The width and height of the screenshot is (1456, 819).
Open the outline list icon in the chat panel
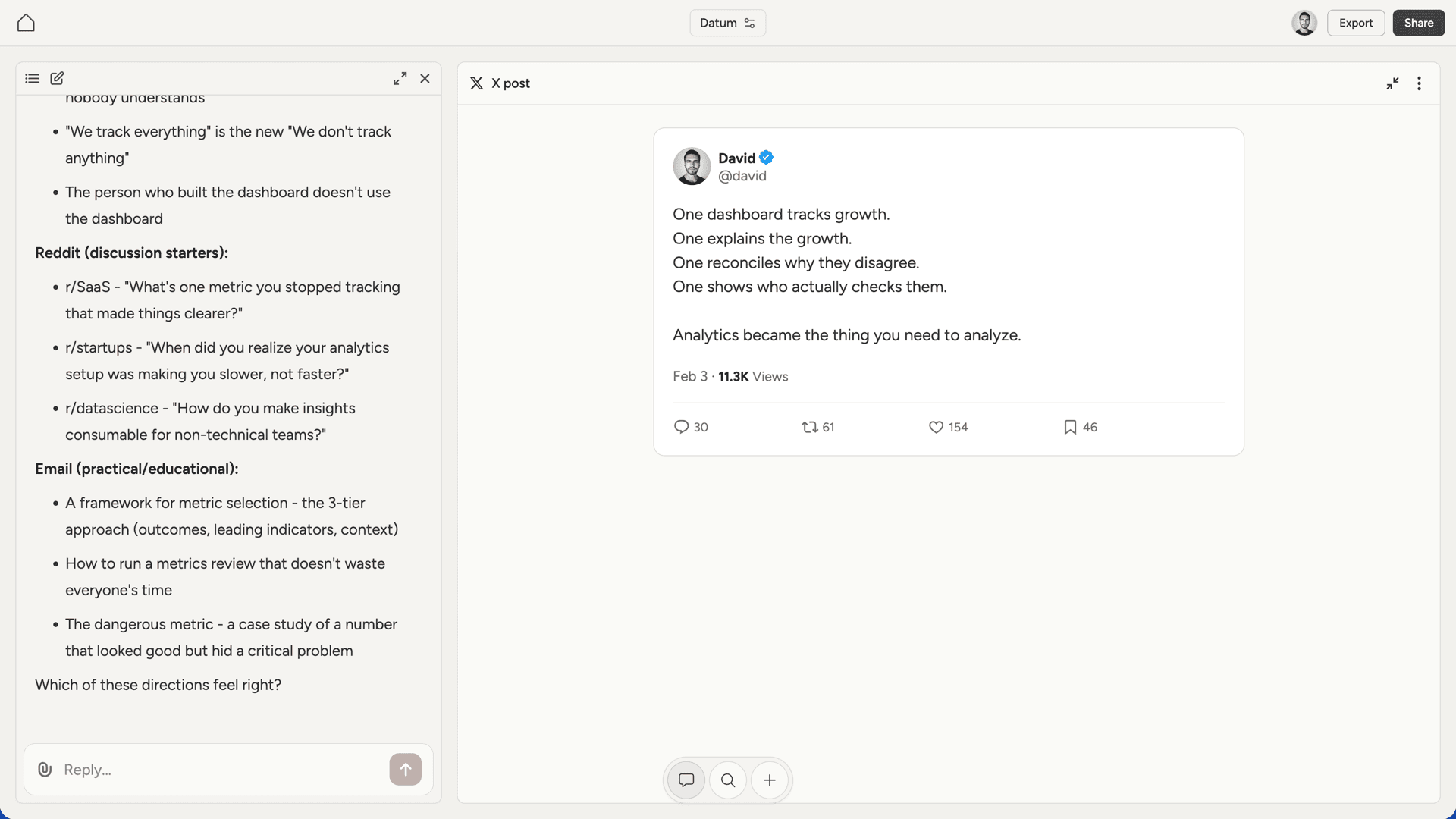click(x=32, y=79)
